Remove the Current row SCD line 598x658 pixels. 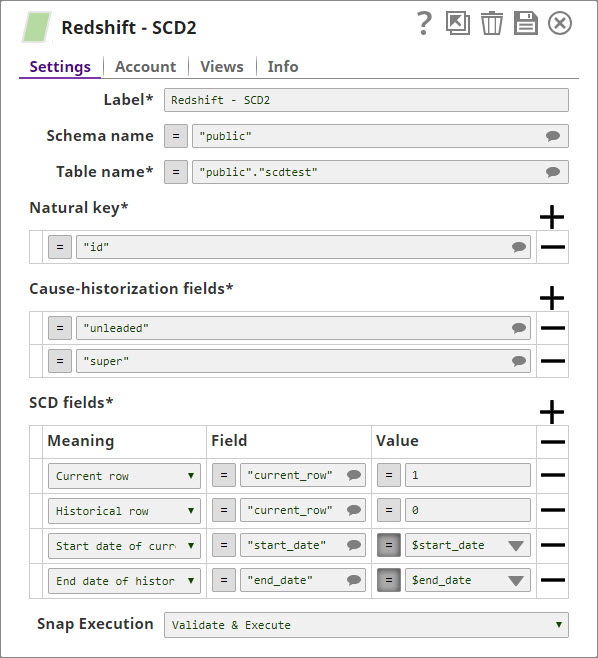click(553, 475)
